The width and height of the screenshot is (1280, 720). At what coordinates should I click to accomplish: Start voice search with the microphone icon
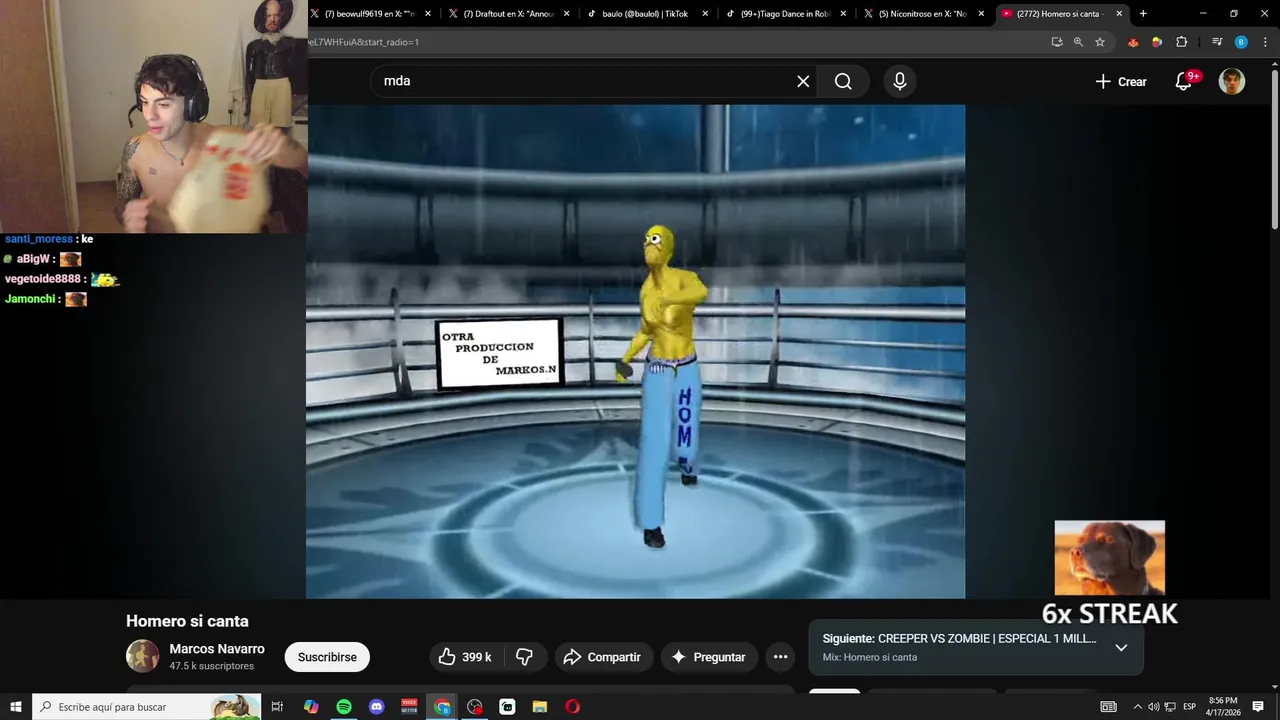point(900,81)
